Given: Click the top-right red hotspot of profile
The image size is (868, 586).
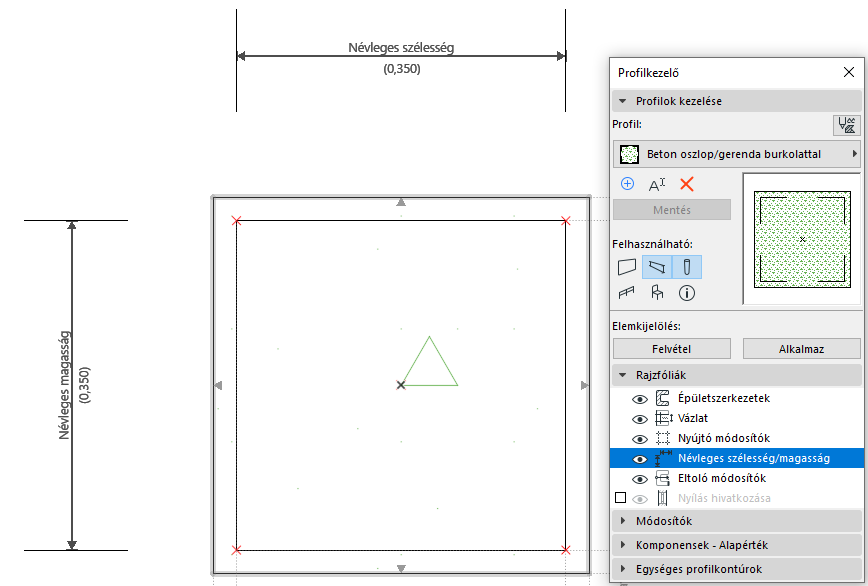Looking at the screenshot, I should point(565,221).
